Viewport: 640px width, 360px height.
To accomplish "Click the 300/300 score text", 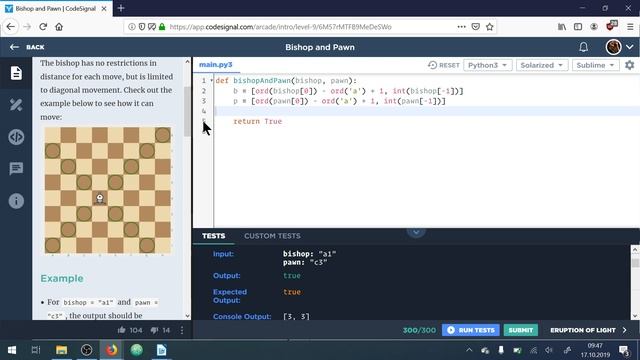I will (x=419, y=330).
